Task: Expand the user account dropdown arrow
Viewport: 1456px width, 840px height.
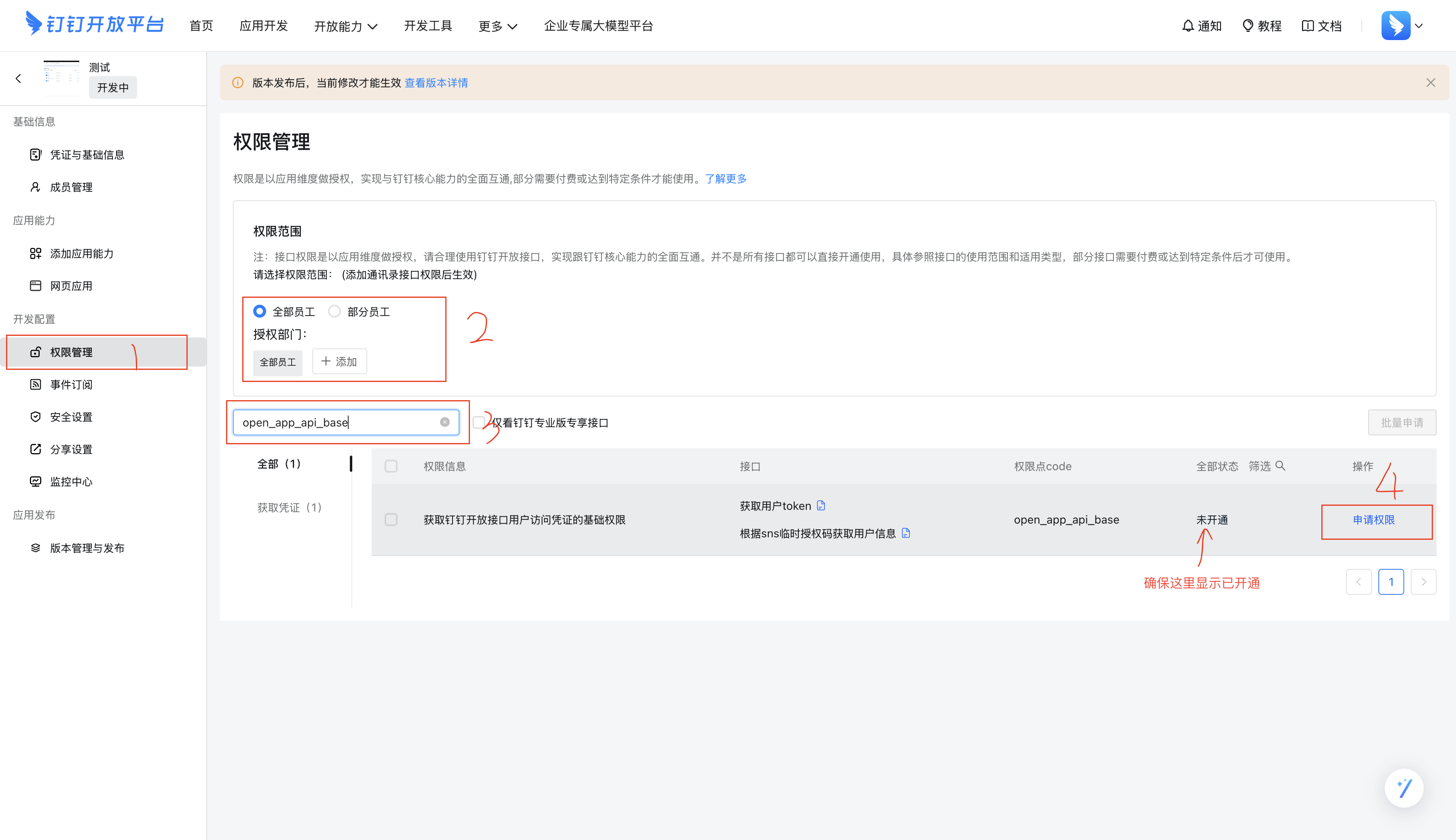Action: click(x=1419, y=26)
